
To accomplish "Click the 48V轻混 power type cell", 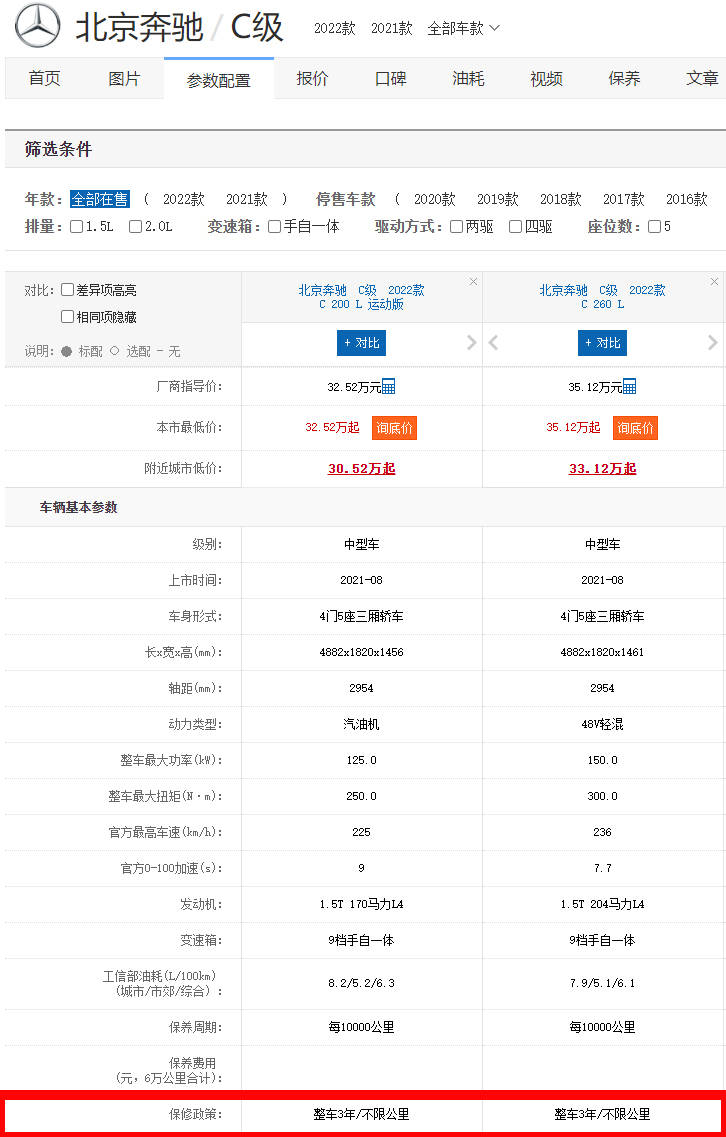I will tap(602, 724).
